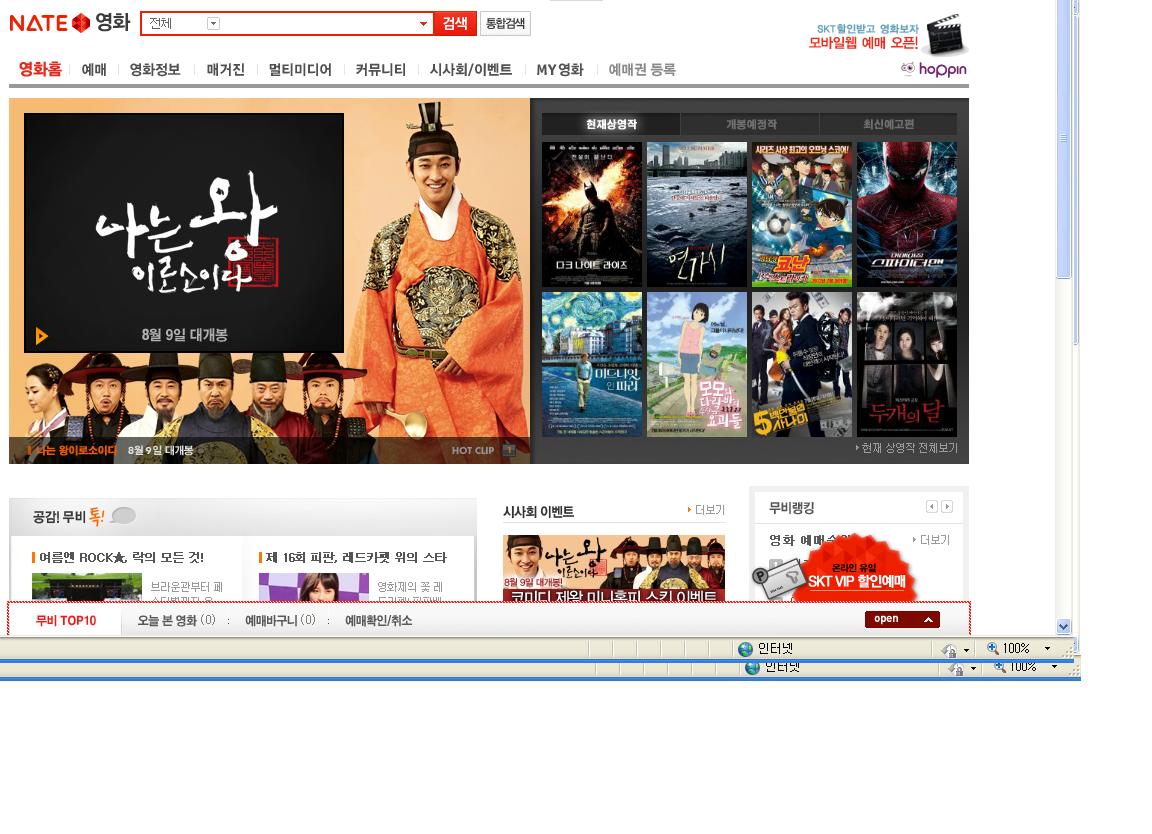The image size is (1152, 834).
Task: Click the internet zone globe in status bar
Action: click(x=745, y=649)
